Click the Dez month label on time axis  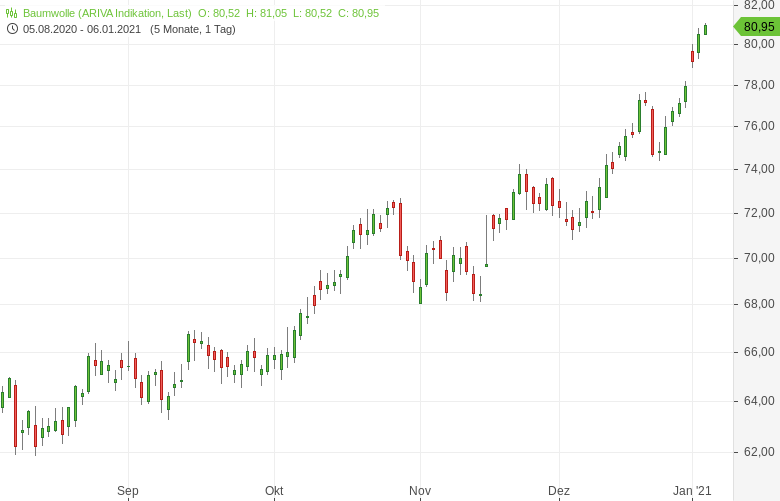click(559, 491)
